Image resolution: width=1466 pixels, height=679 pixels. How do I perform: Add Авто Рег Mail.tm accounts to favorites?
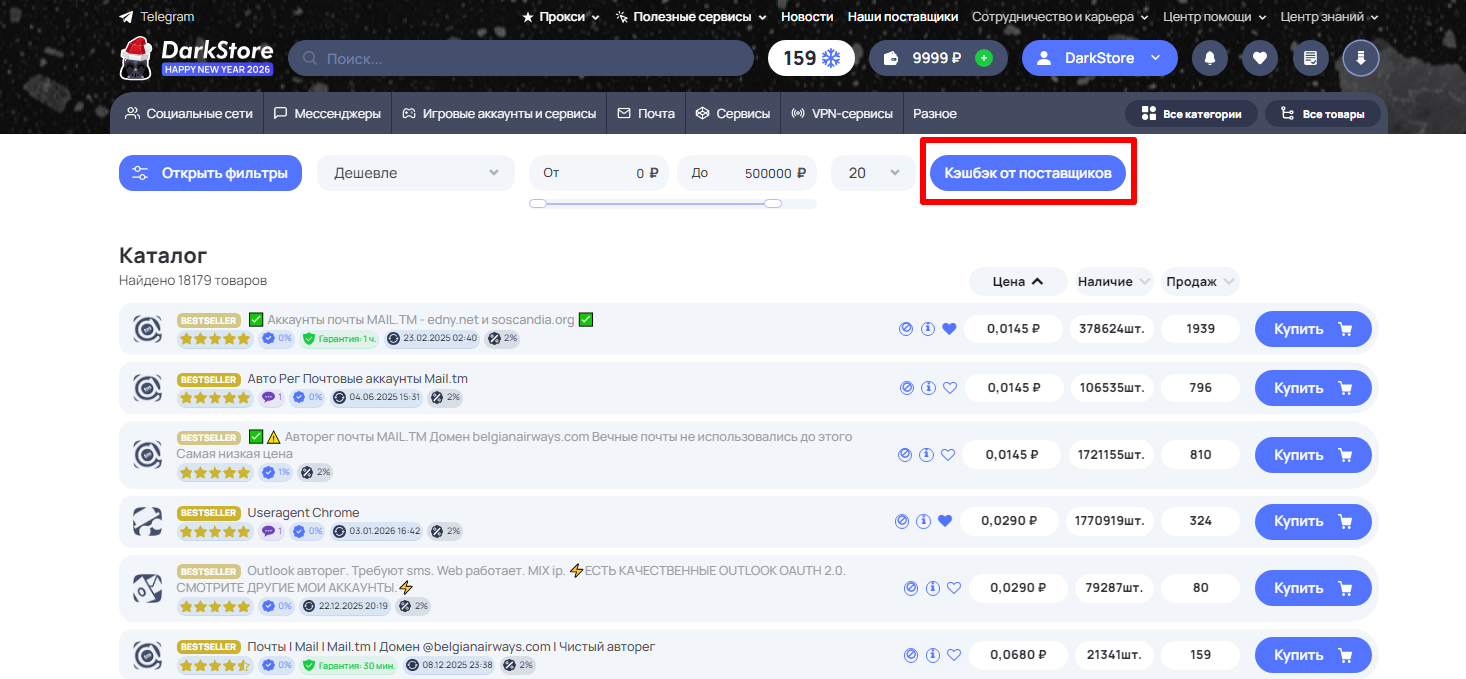949,388
